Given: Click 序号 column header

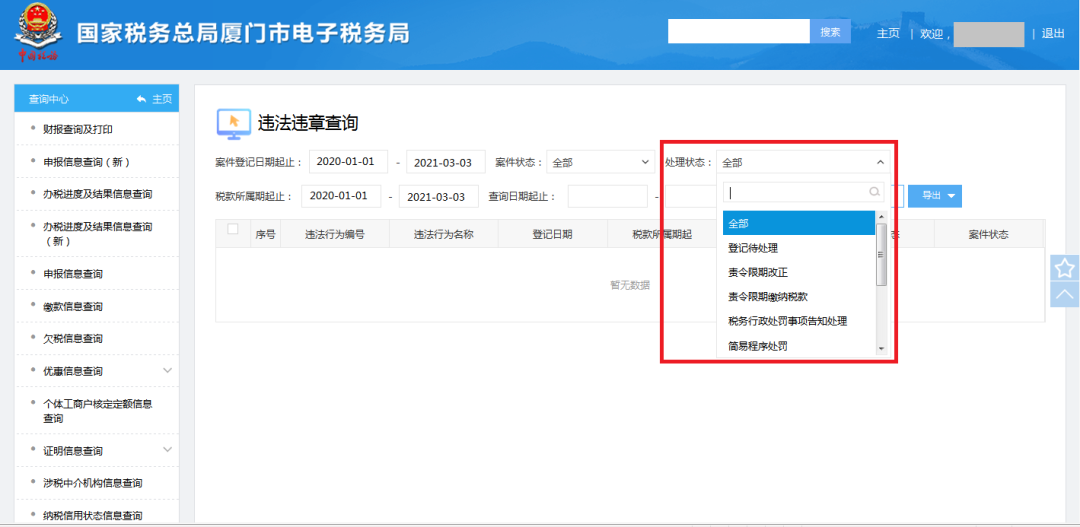Looking at the screenshot, I should pyautogui.click(x=265, y=234).
